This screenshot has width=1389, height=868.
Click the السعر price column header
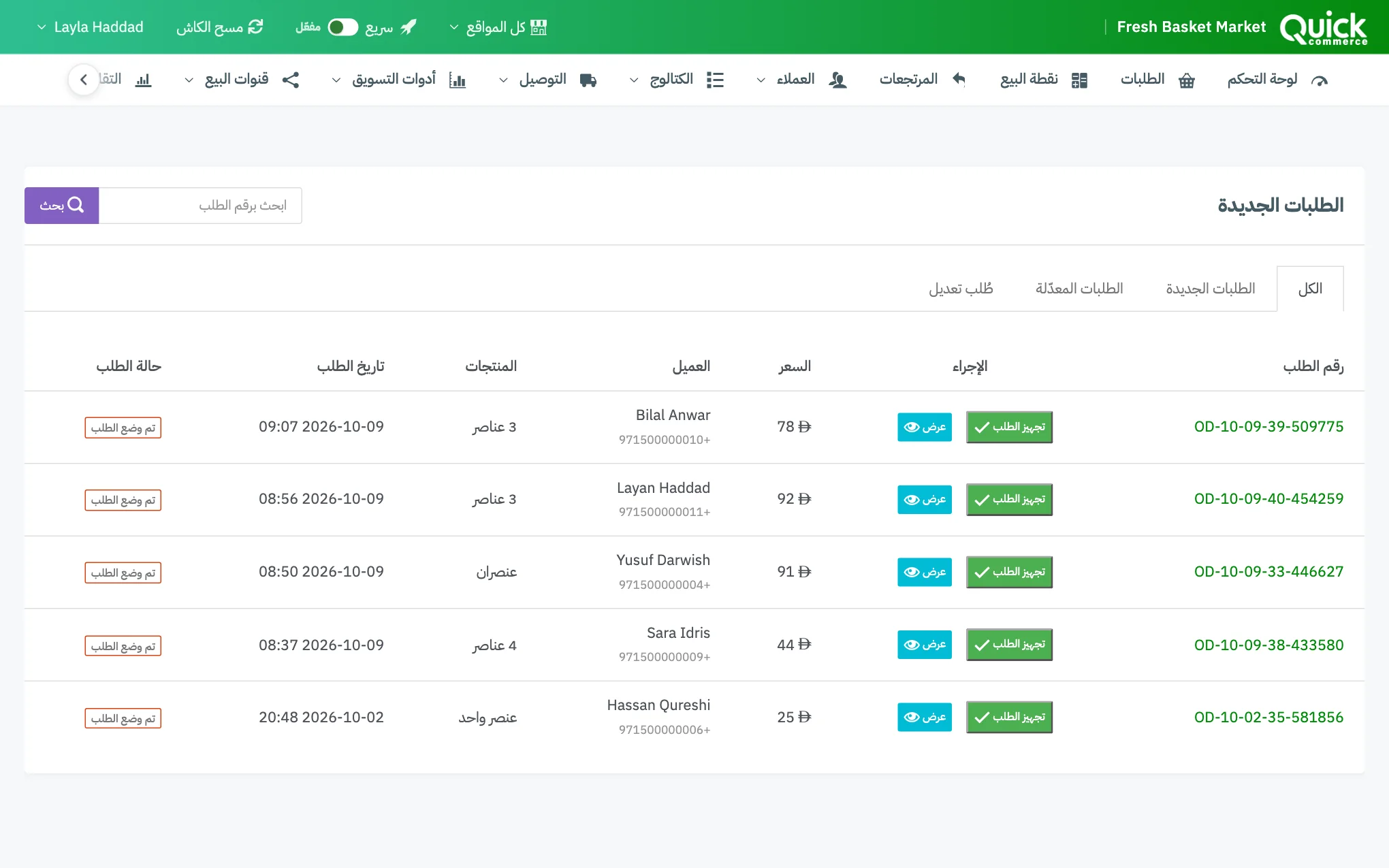point(795,366)
